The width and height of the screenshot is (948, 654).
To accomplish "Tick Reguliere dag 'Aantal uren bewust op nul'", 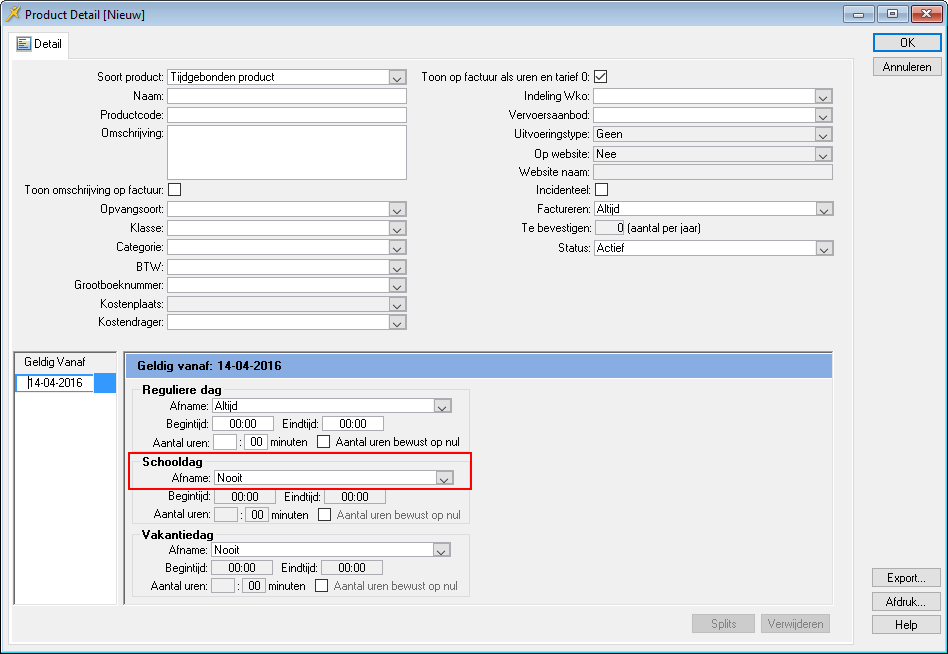I will point(323,441).
